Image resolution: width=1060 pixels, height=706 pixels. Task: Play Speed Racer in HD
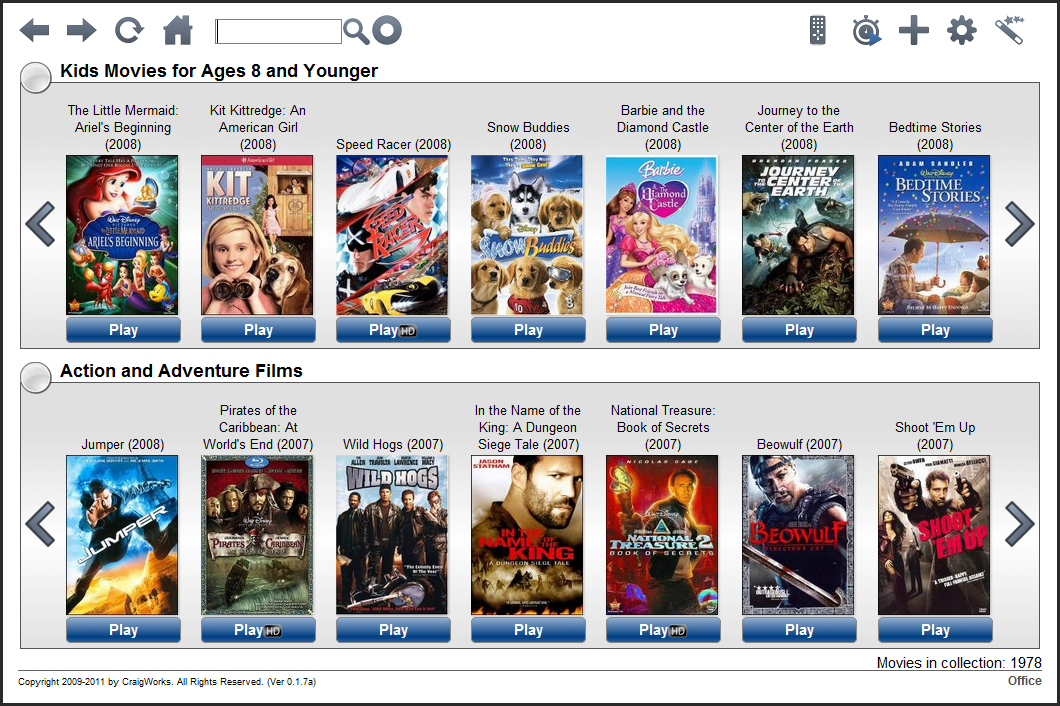[x=393, y=330]
